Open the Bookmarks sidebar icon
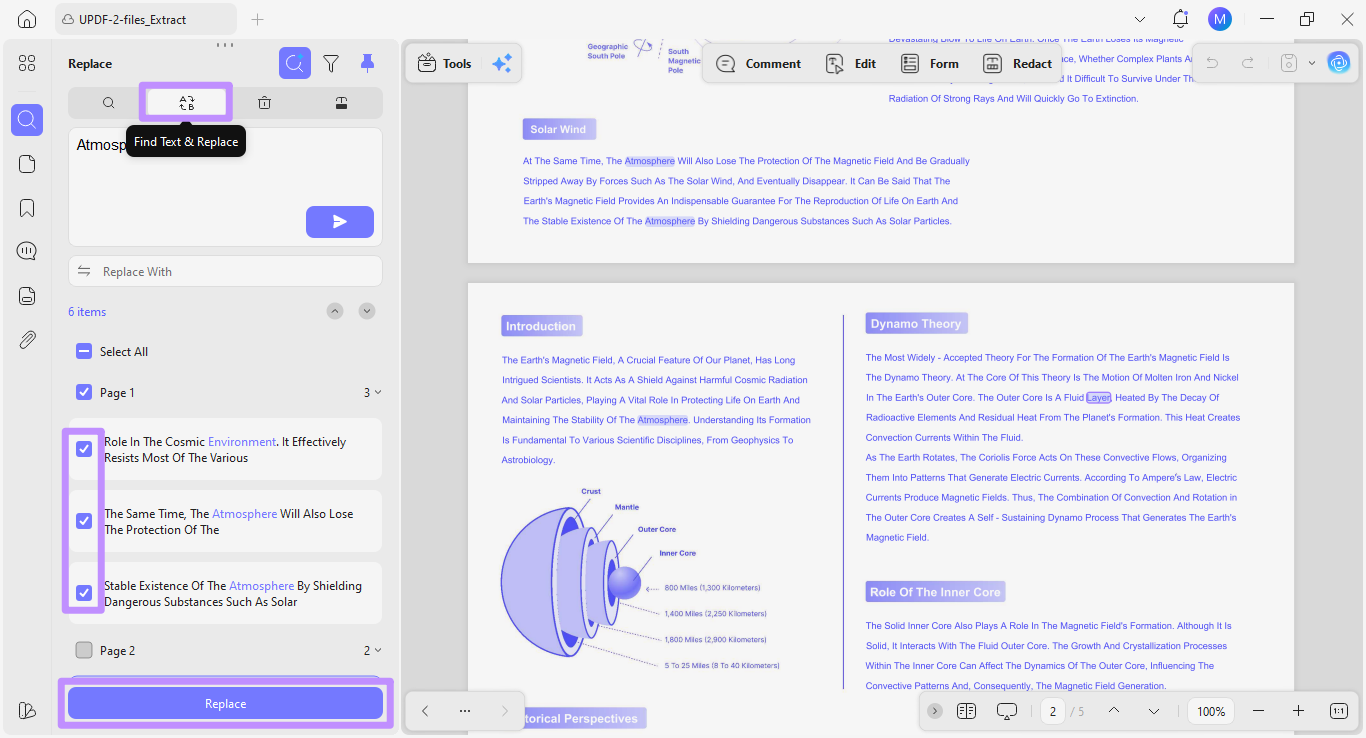 point(27,208)
